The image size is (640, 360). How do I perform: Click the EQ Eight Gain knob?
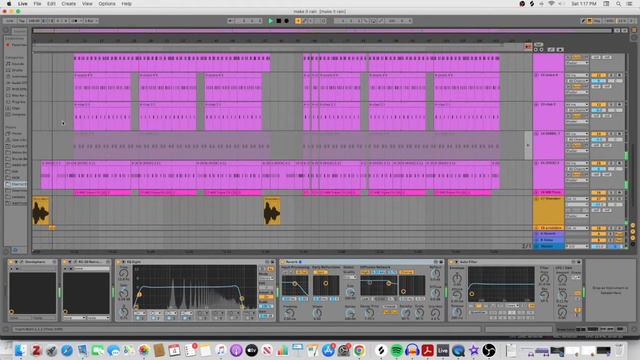[x=124, y=293]
